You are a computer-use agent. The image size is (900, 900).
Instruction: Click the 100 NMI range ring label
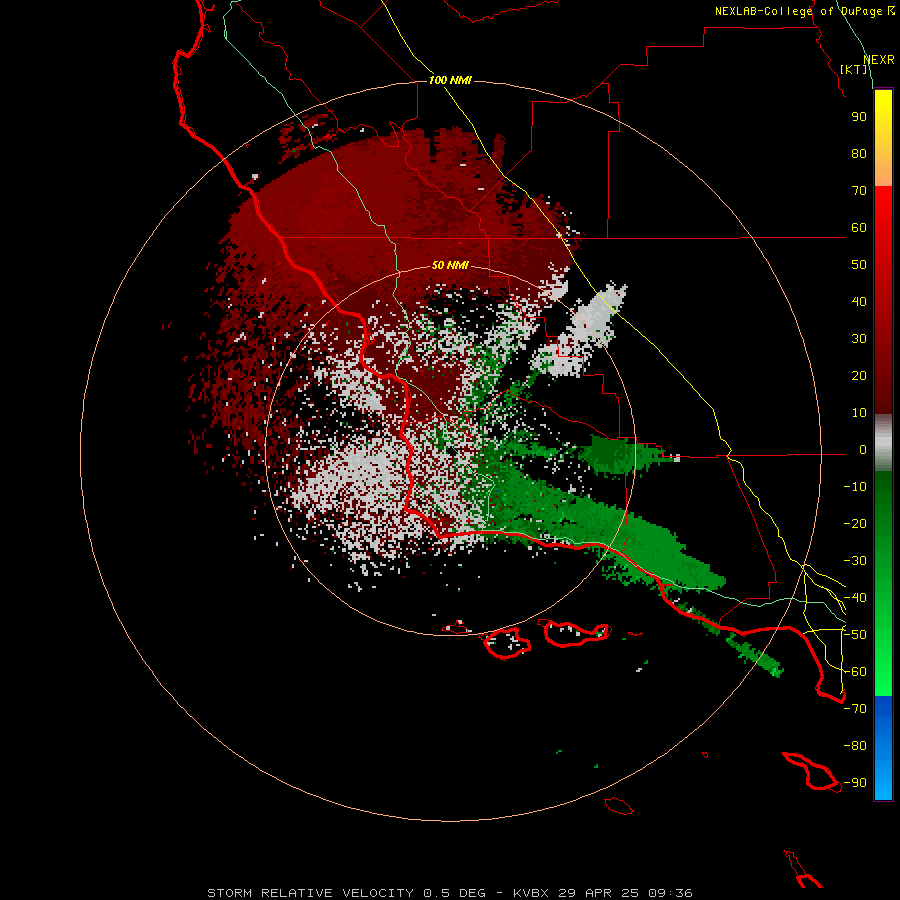pyautogui.click(x=450, y=80)
